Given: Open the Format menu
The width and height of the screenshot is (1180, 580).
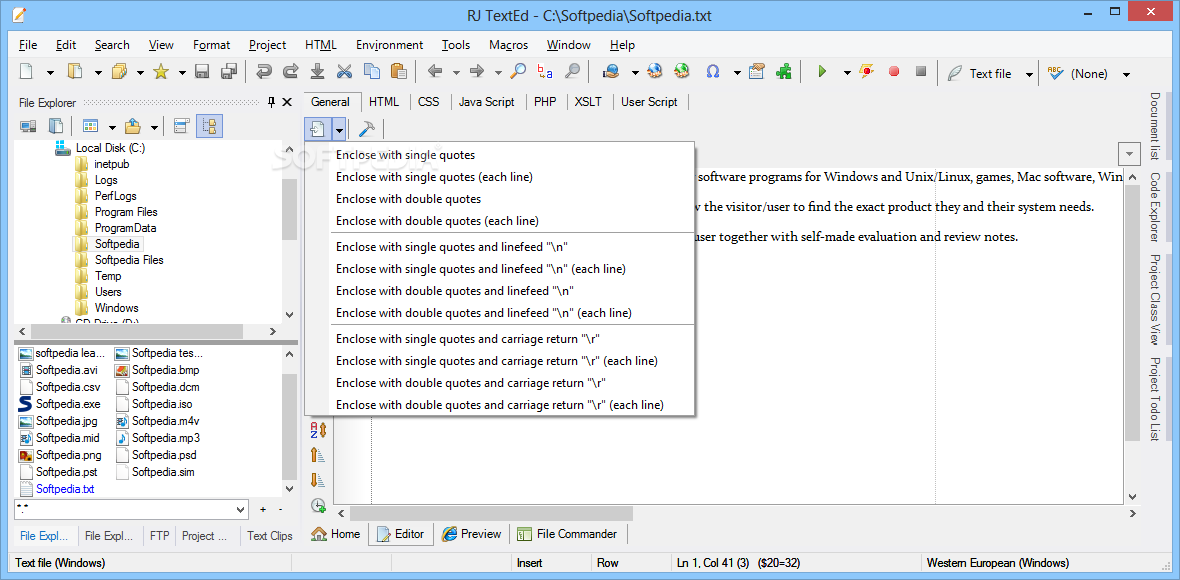Looking at the screenshot, I should 211,44.
